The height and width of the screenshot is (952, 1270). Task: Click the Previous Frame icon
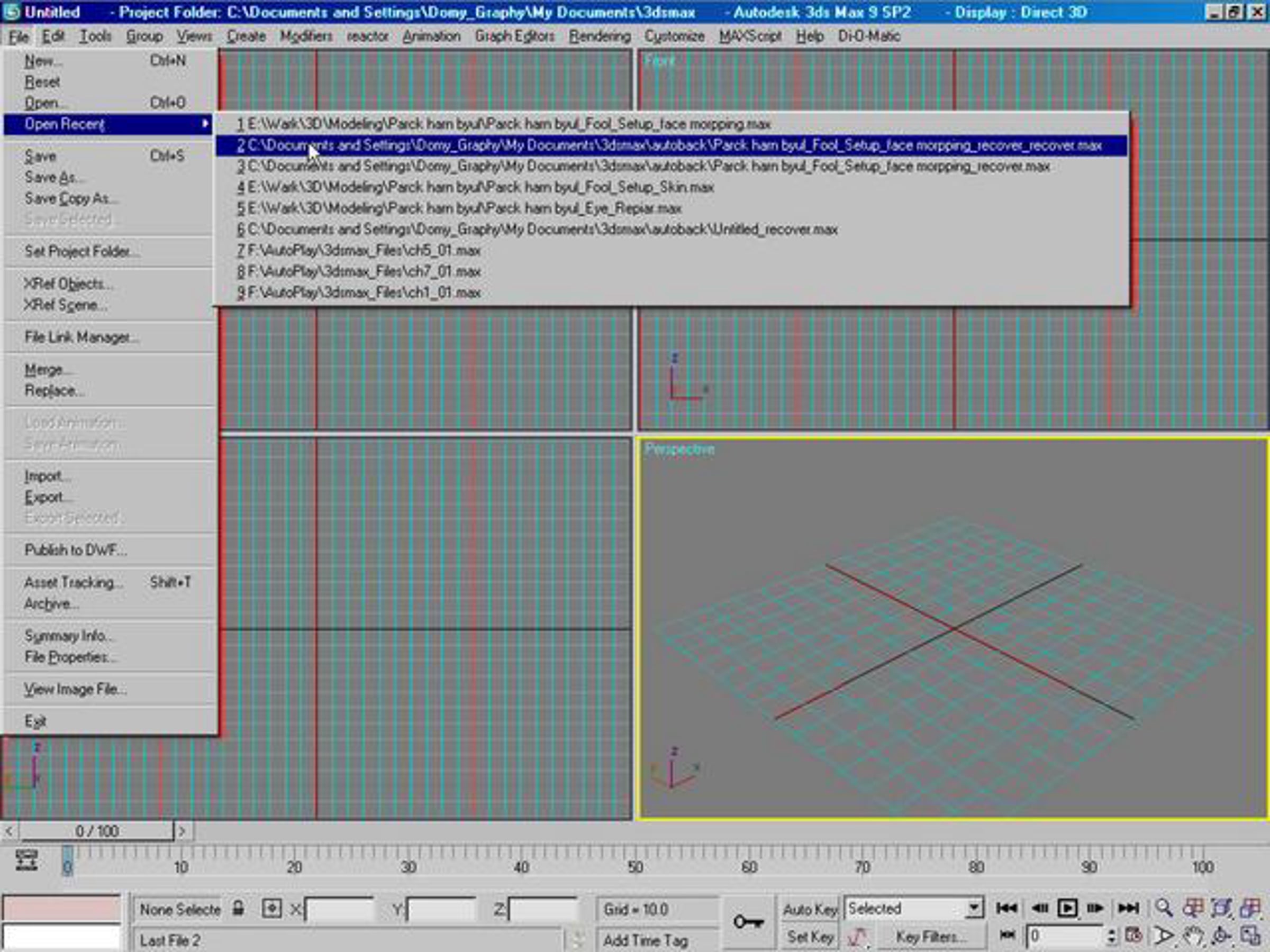click(1040, 908)
